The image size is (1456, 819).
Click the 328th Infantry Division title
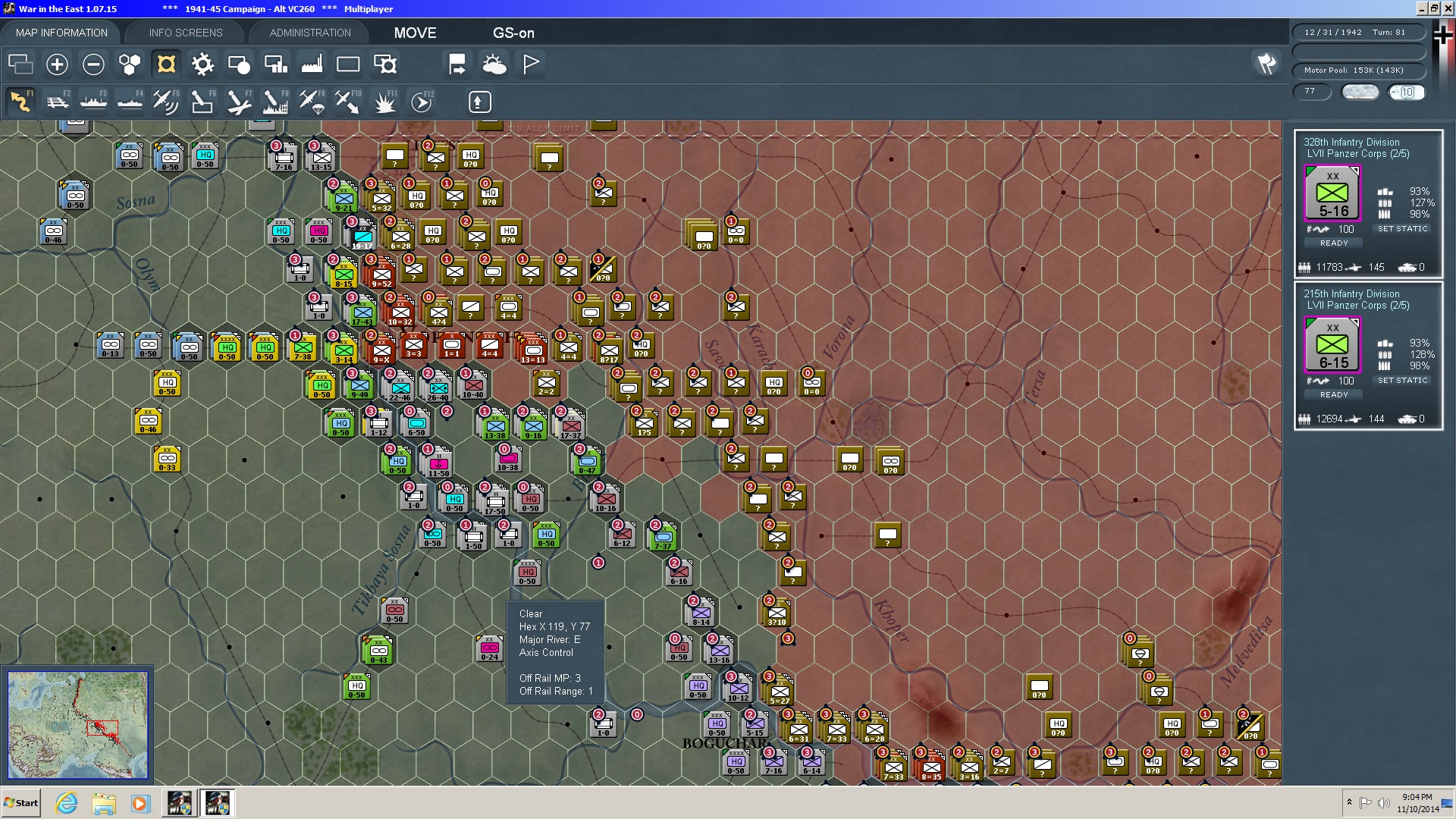[x=1351, y=142]
